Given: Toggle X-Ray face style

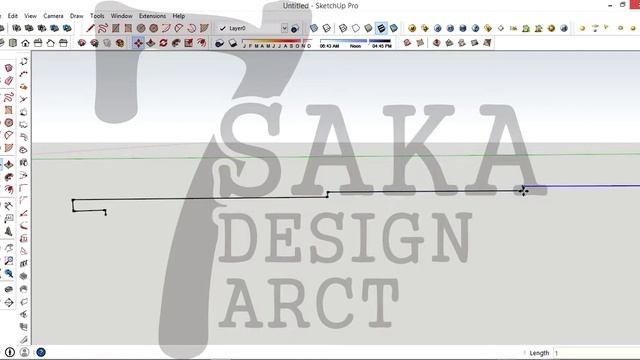Looking at the screenshot, I should pos(314,28).
